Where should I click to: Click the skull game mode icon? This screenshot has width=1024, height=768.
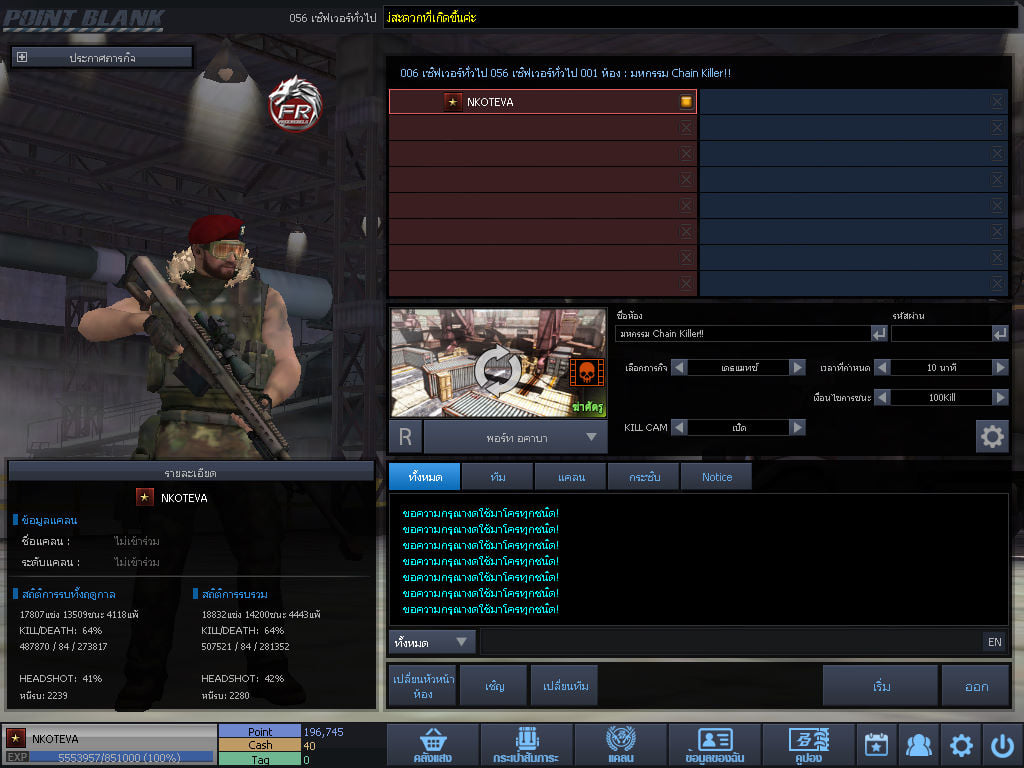pos(586,372)
